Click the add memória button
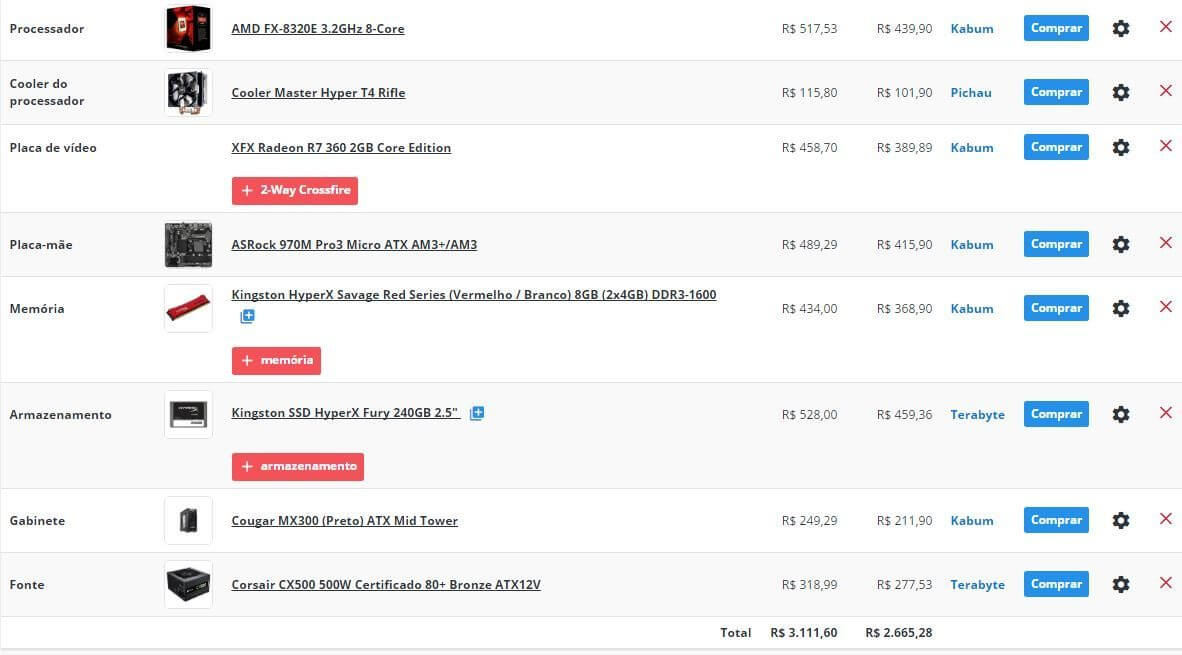This screenshot has height=655, width=1182. tap(276, 360)
